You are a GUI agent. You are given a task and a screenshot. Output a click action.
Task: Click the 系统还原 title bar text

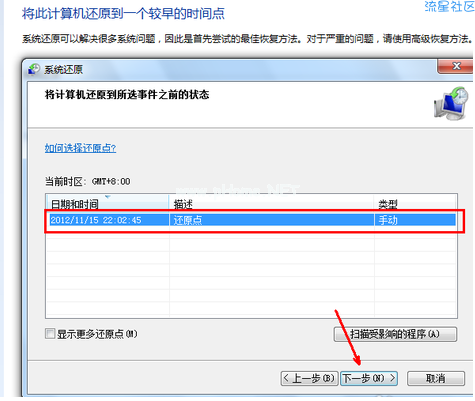tap(63, 69)
